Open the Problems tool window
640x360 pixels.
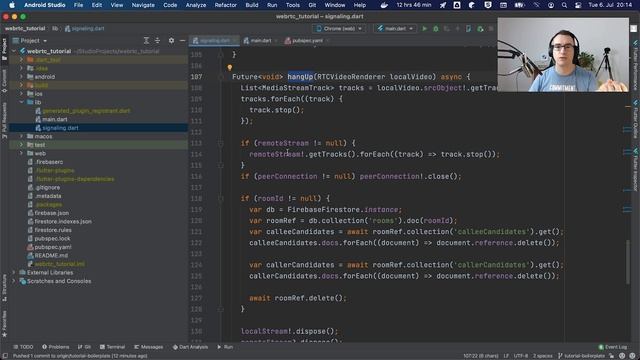click(x=56, y=347)
